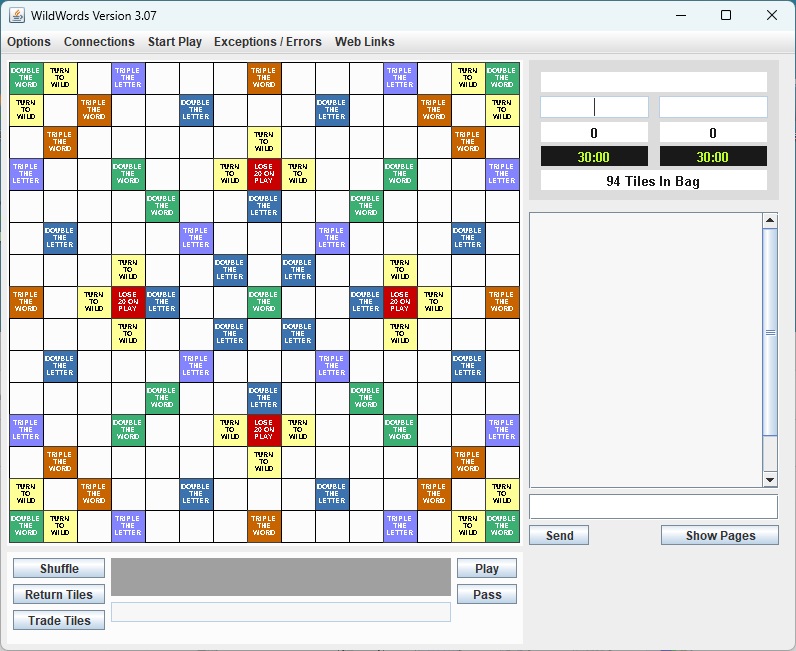Click the right player name field
Screen dimensions: 796x651
tap(713, 107)
